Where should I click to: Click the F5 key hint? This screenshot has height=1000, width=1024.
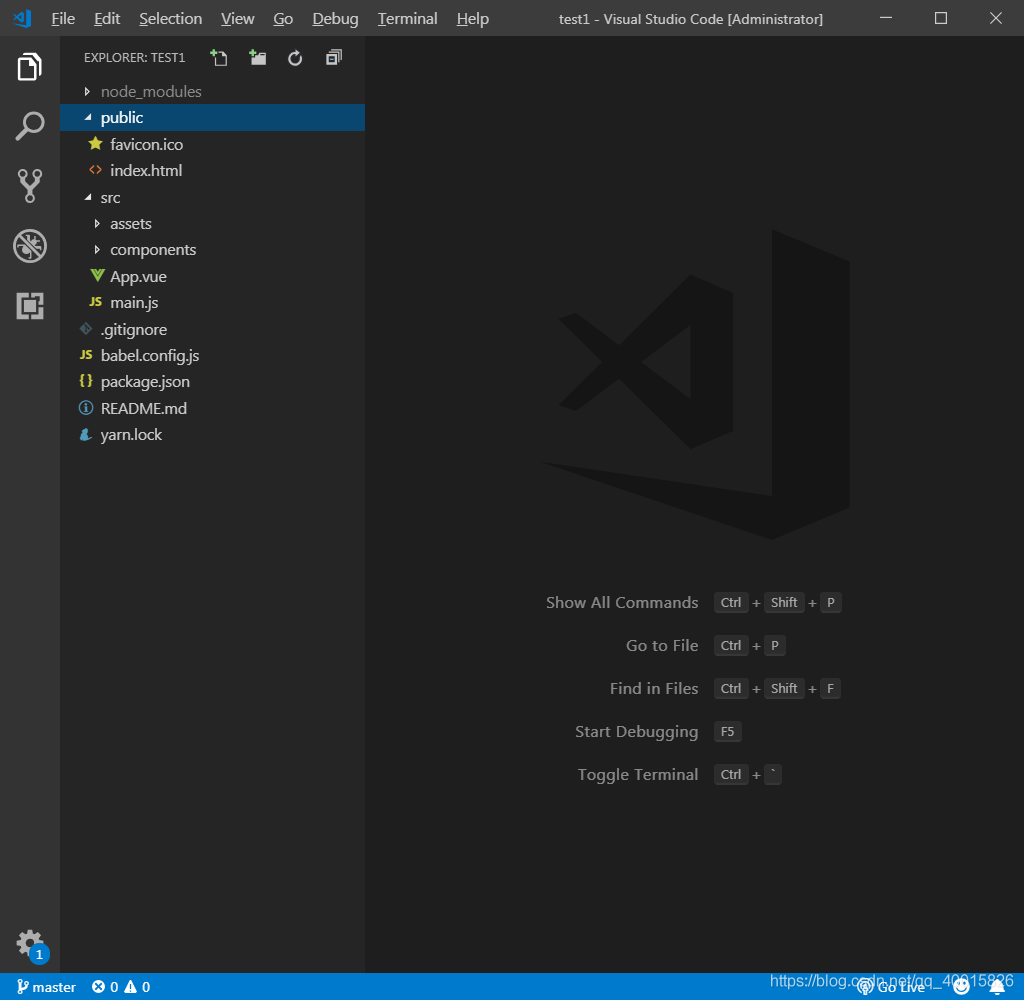[728, 732]
